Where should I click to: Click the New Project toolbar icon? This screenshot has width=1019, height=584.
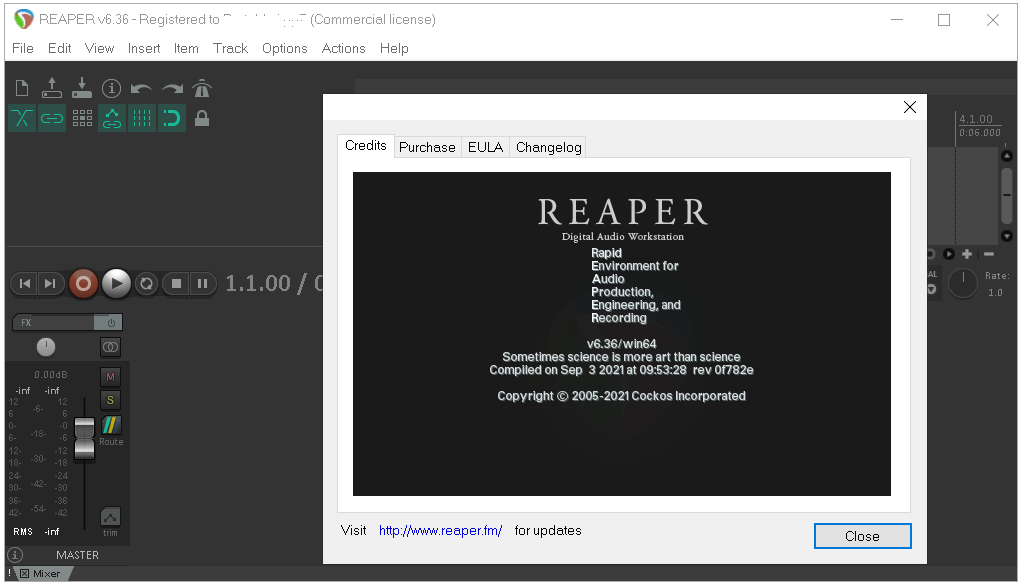click(x=22, y=88)
